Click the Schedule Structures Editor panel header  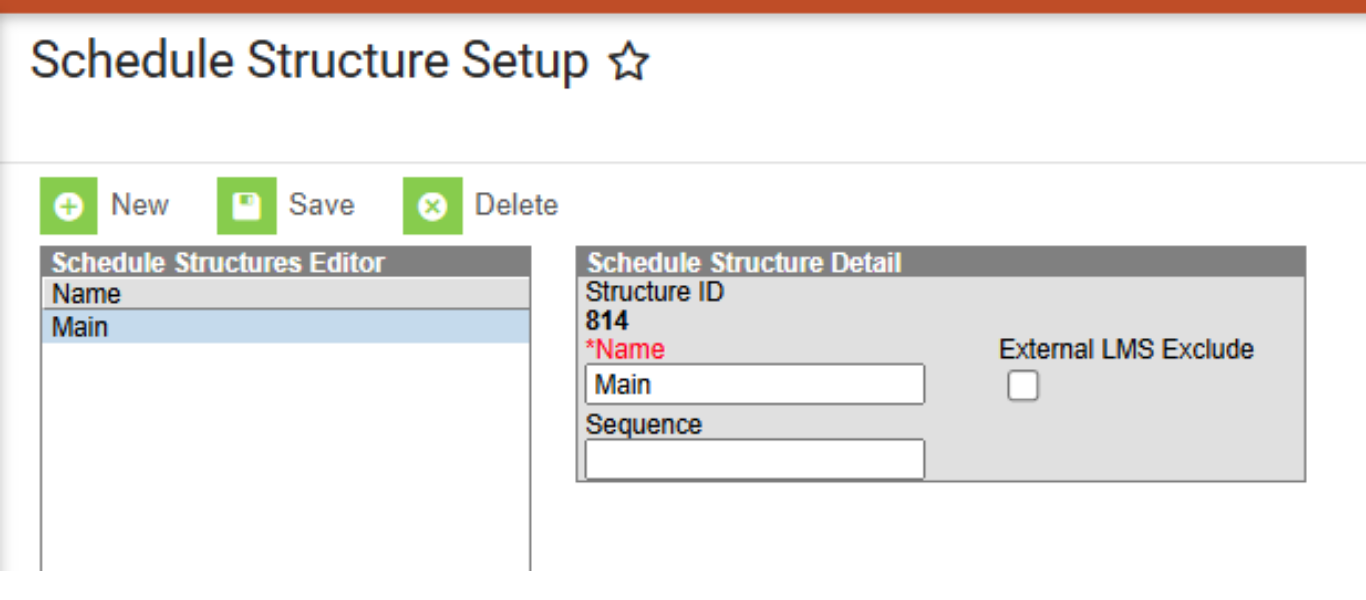(218, 263)
